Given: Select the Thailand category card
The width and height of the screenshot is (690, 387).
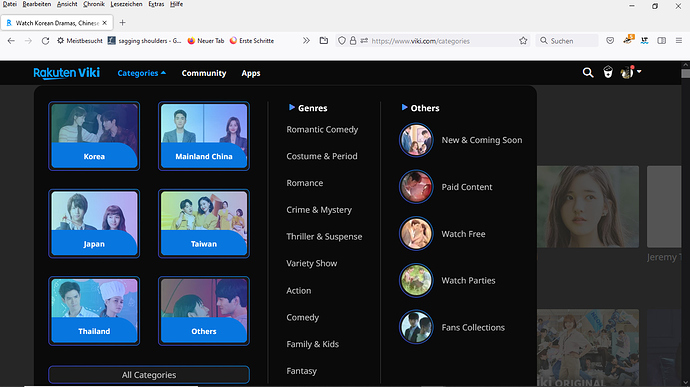Looking at the screenshot, I should click(x=94, y=311).
